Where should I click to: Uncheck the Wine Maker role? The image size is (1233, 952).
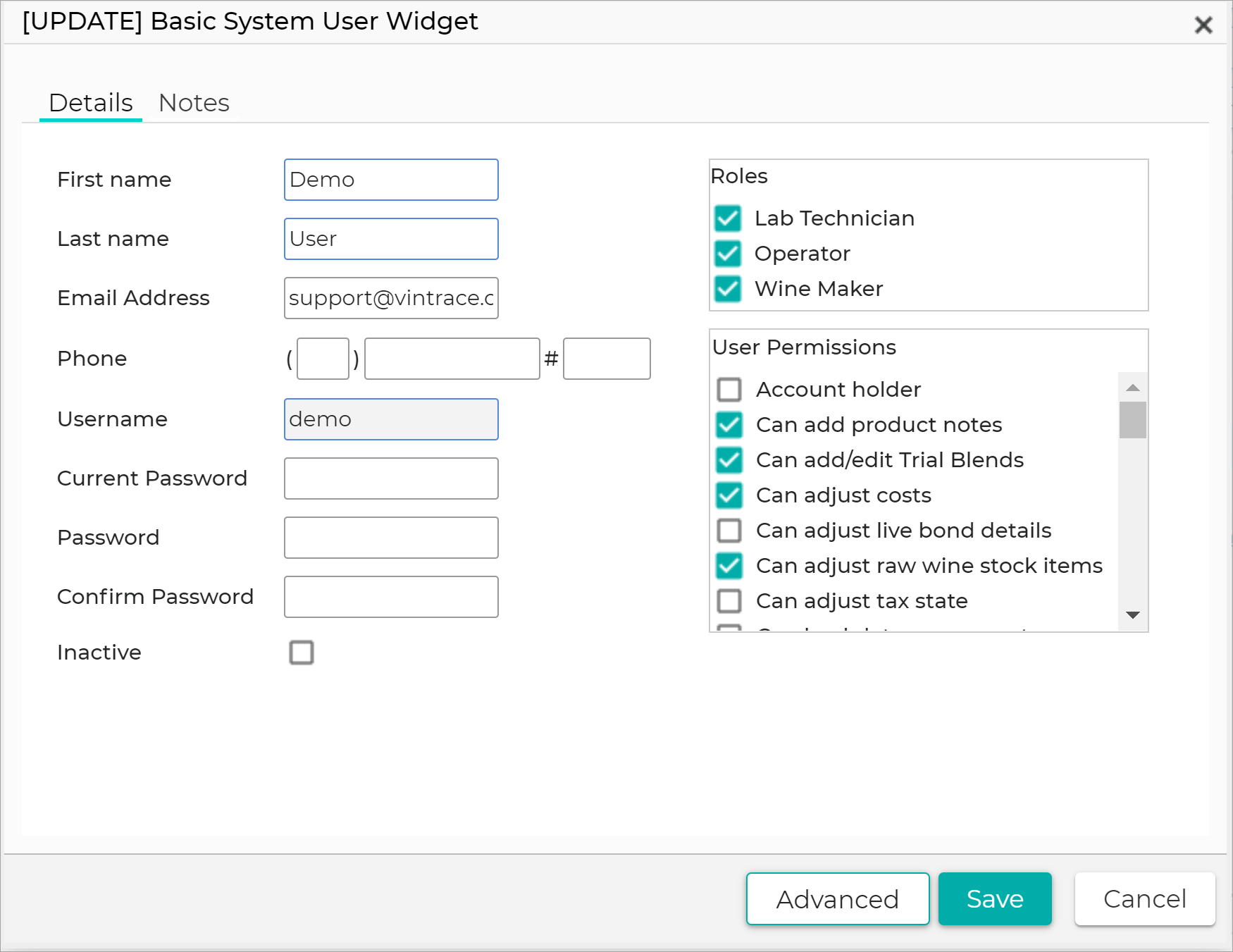[x=727, y=289]
